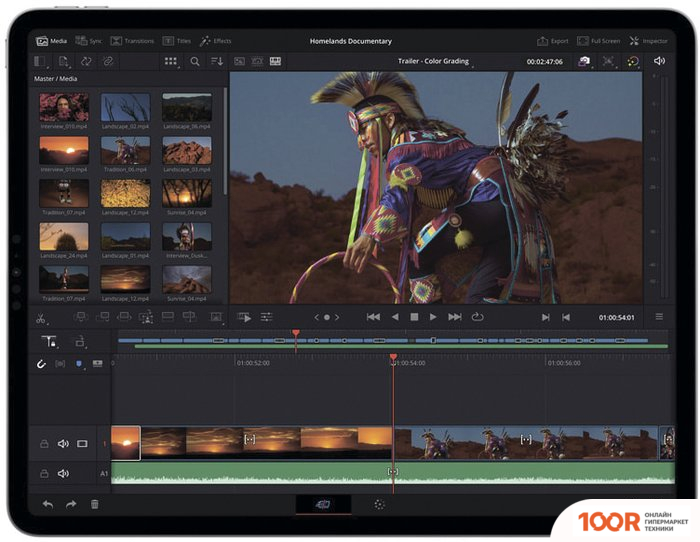The width and height of the screenshot is (700, 542).
Task: Click the Append to timeline icon
Action: (103, 317)
